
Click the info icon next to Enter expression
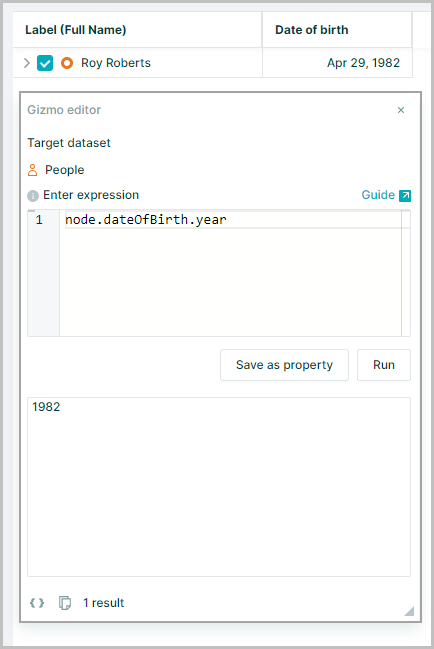pyautogui.click(x=33, y=196)
